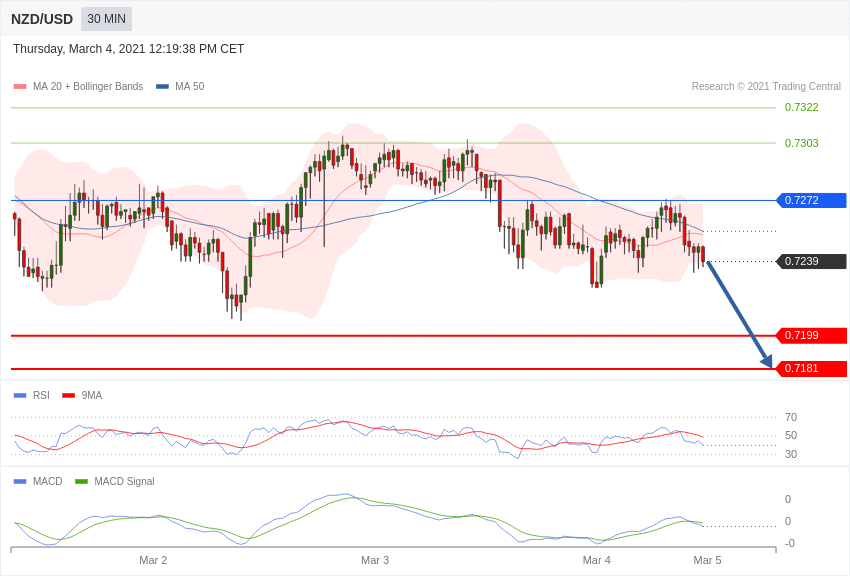This screenshot has width=850, height=576.
Task: Click the NZD/USD pair title
Action: pyautogui.click(x=42, y=20)
